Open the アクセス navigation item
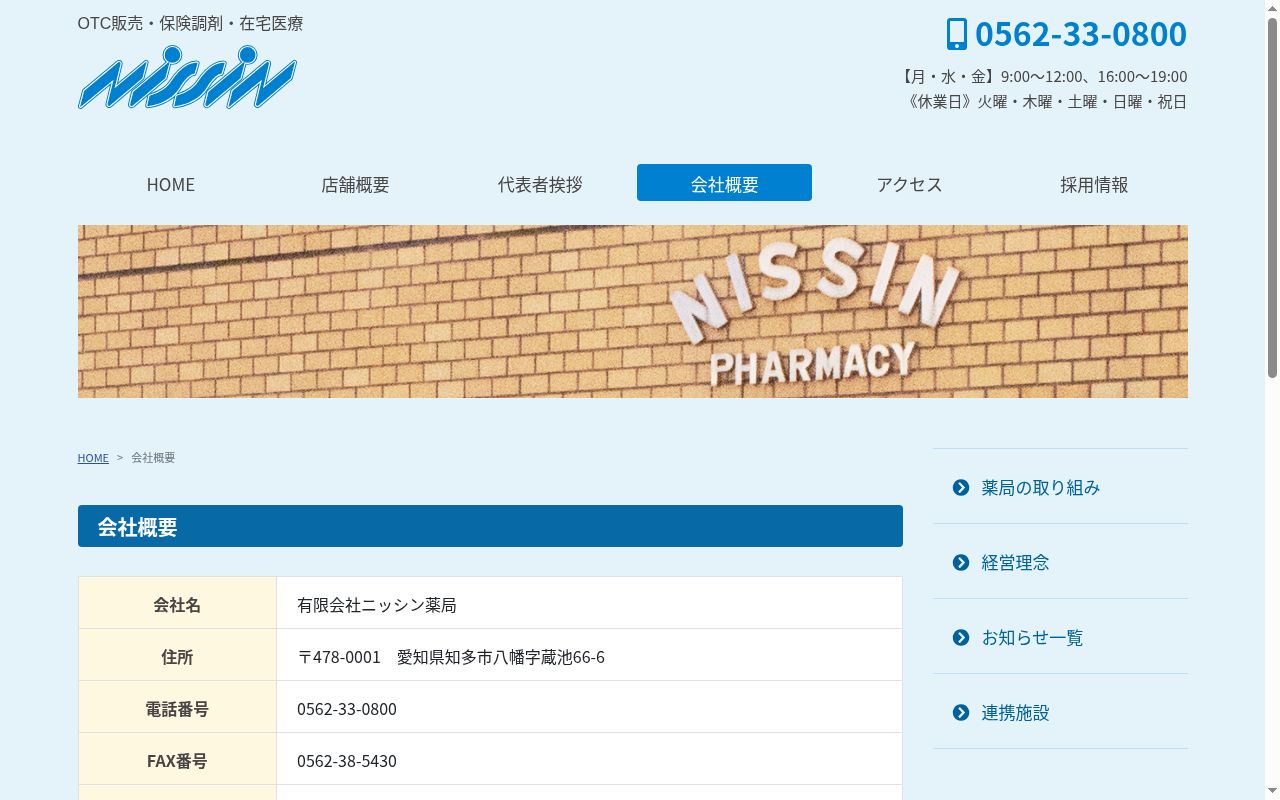1280x800 pixels. point(909,183)
